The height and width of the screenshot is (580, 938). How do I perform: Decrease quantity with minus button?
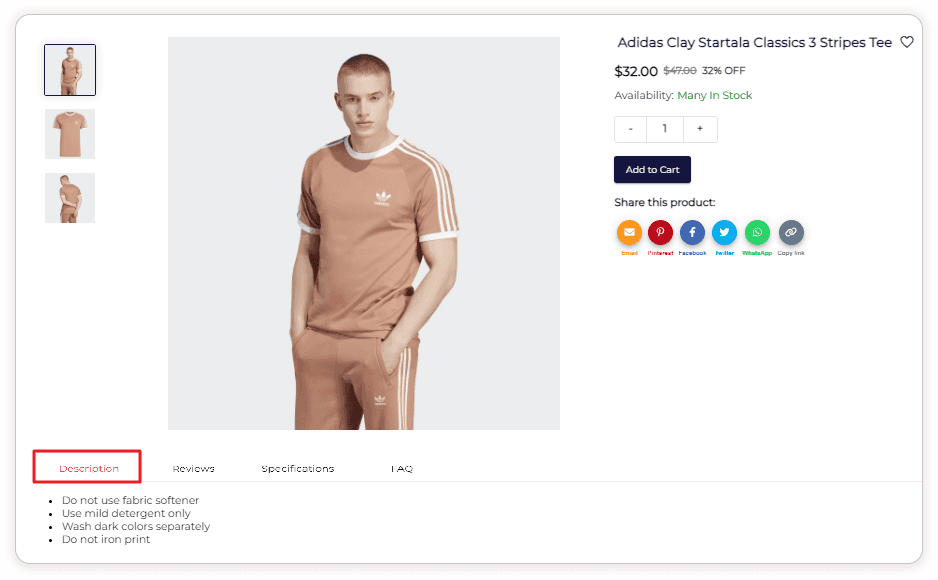630,129
